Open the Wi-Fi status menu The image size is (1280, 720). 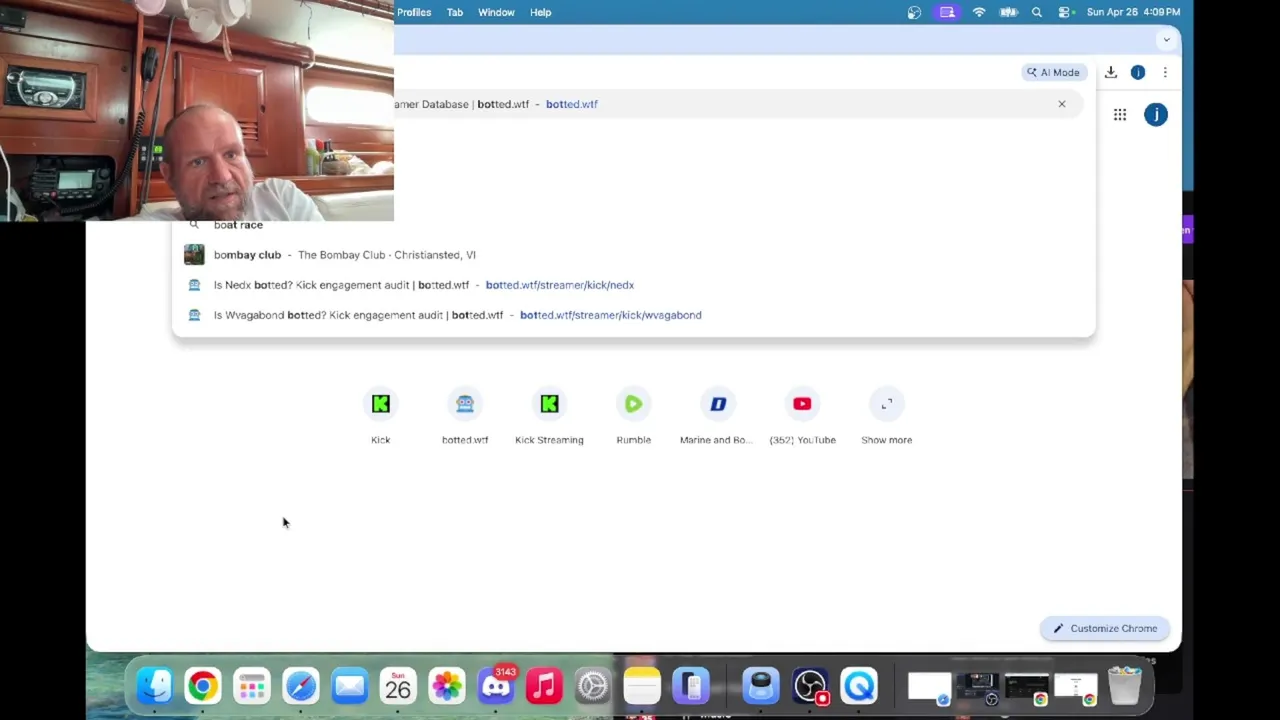pyautogui.click(x=979, y=12)
